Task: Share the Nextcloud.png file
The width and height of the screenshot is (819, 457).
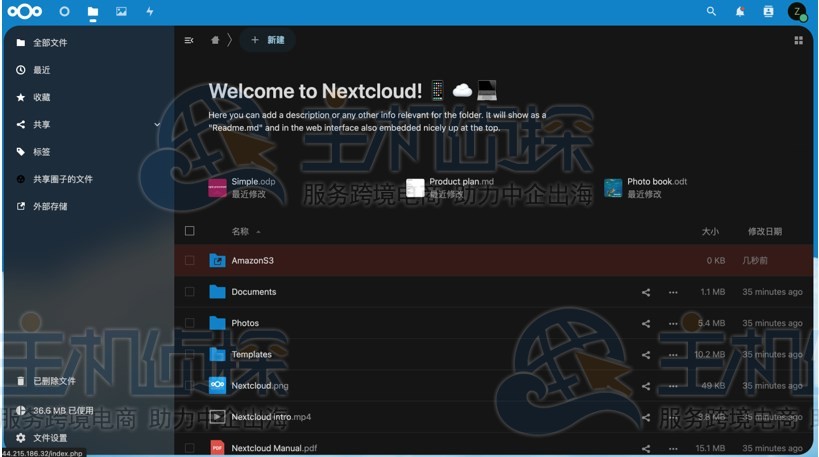Action: click(646, 386)
